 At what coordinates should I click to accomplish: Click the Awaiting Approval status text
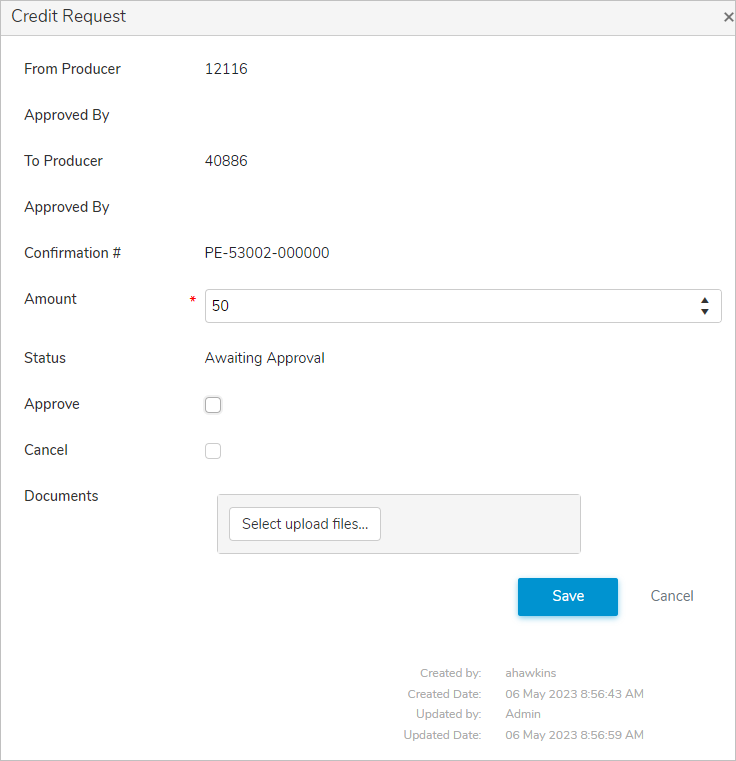coord(265,358)
